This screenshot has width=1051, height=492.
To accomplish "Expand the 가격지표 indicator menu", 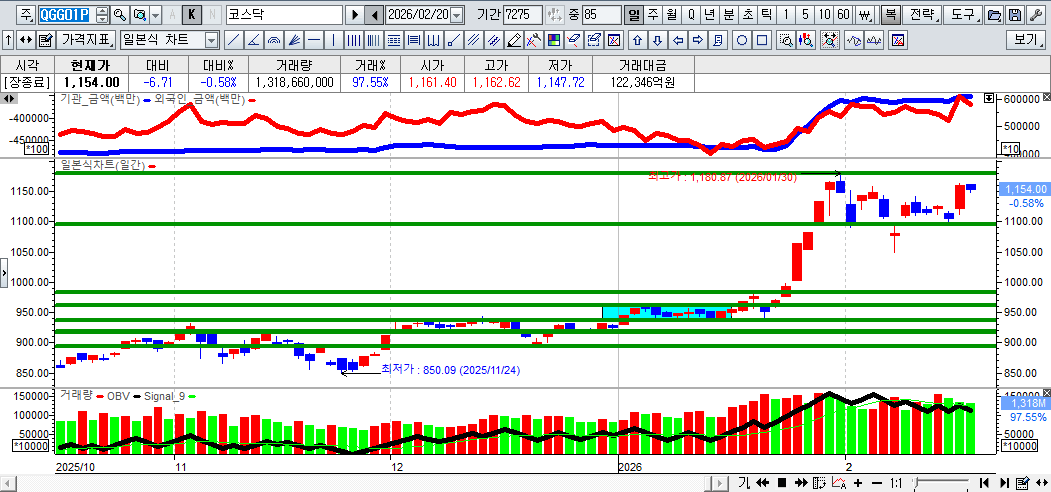I will point(86,40).
